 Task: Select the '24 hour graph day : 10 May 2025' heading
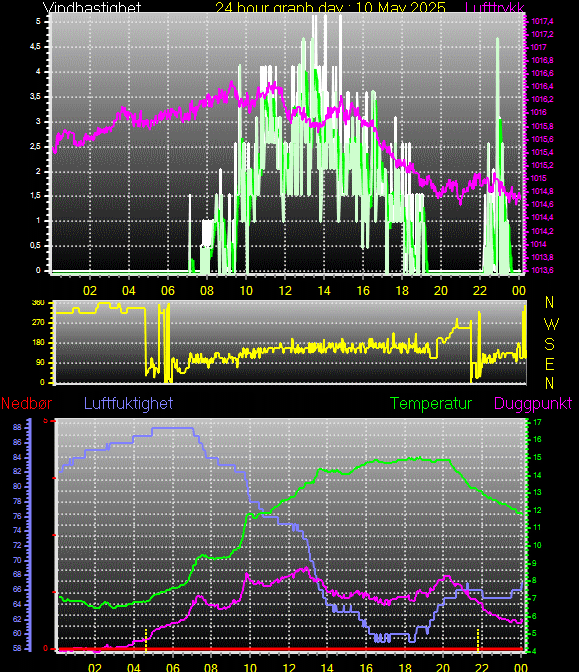330,7
